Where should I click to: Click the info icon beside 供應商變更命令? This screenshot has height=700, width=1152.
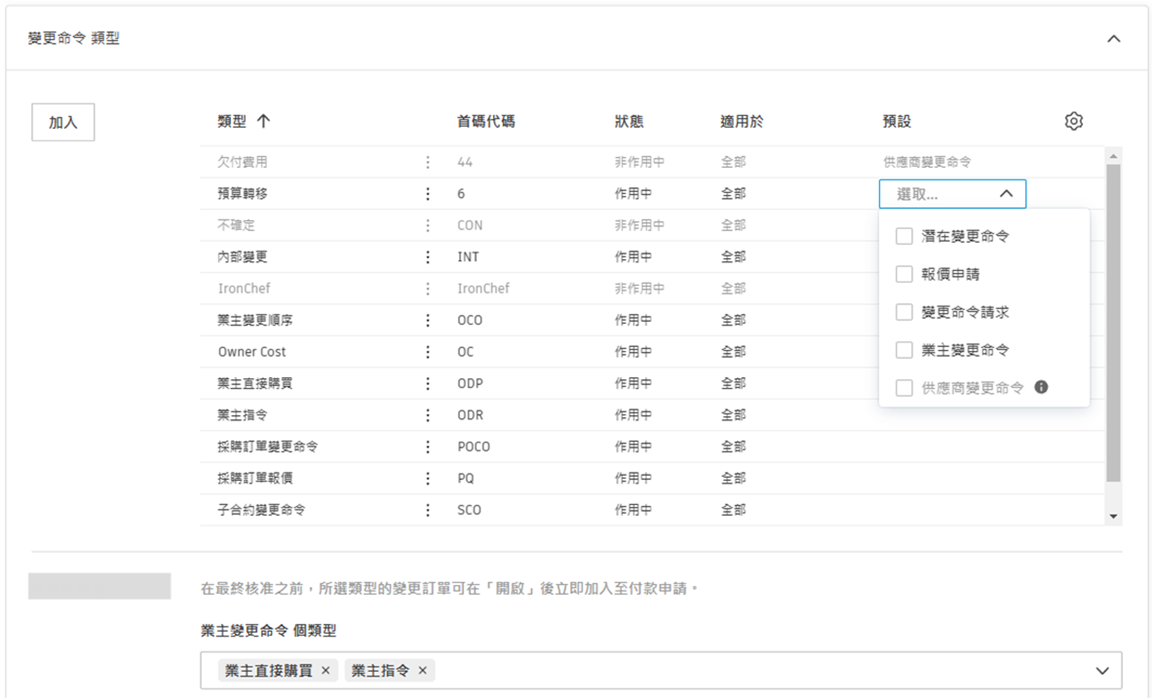(x=1040, y=386)
